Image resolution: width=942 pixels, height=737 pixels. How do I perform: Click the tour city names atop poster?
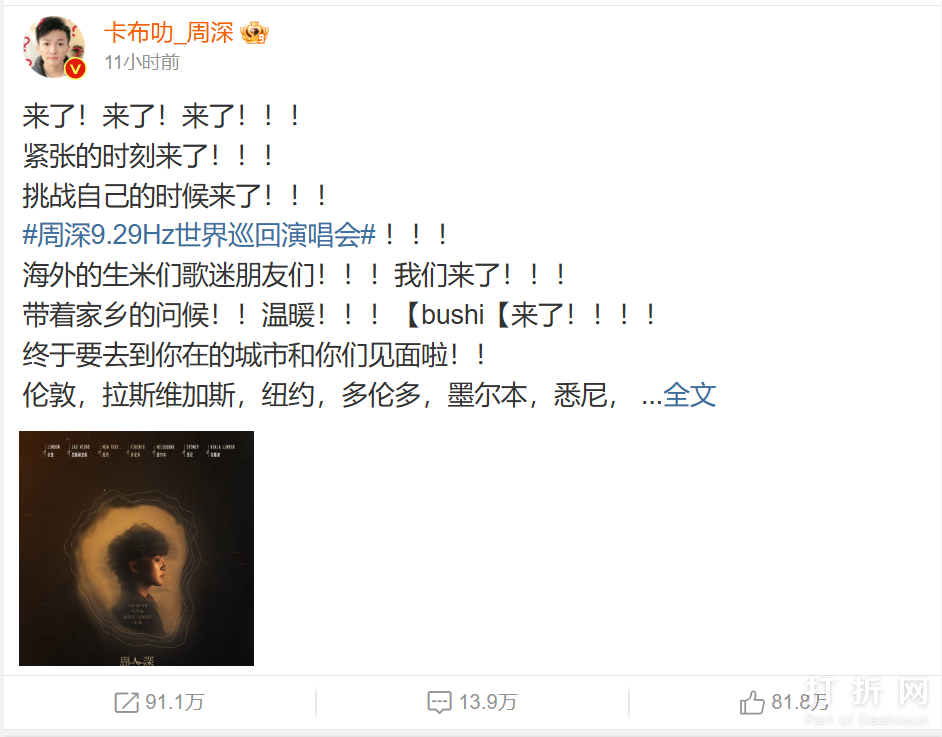pos(136,450)
